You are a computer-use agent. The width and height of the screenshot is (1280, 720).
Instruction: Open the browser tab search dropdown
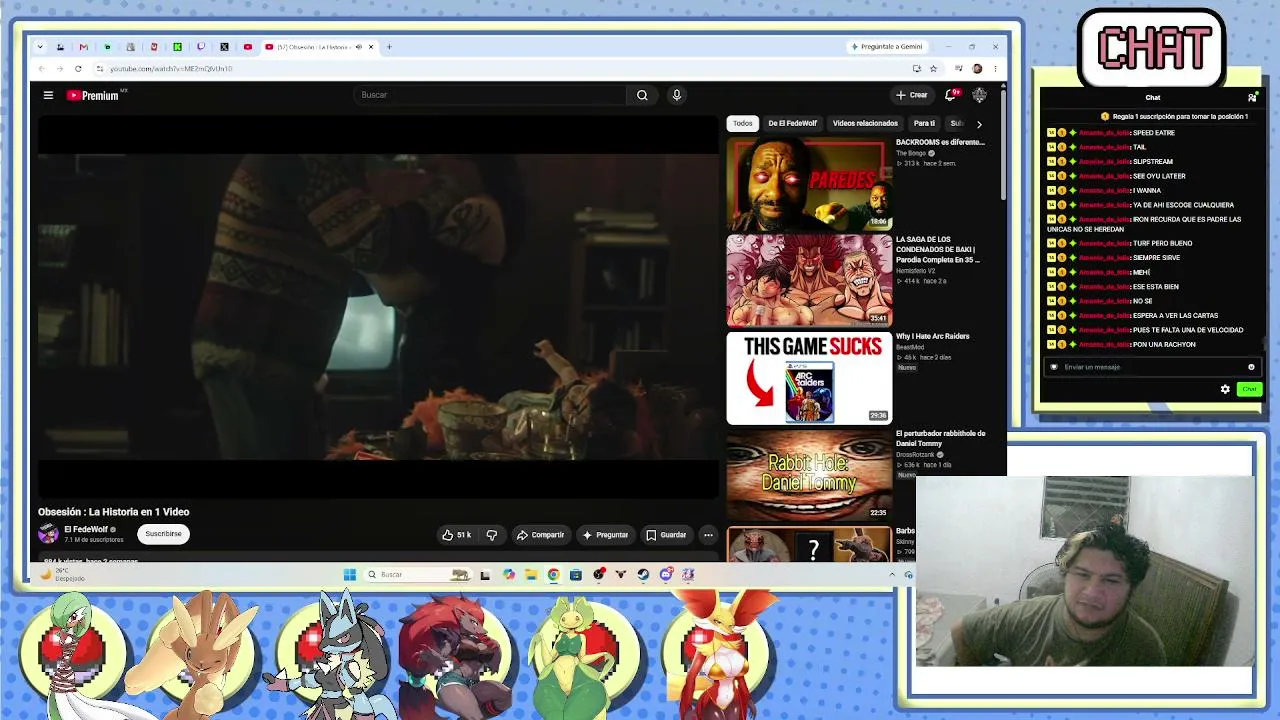40,47
